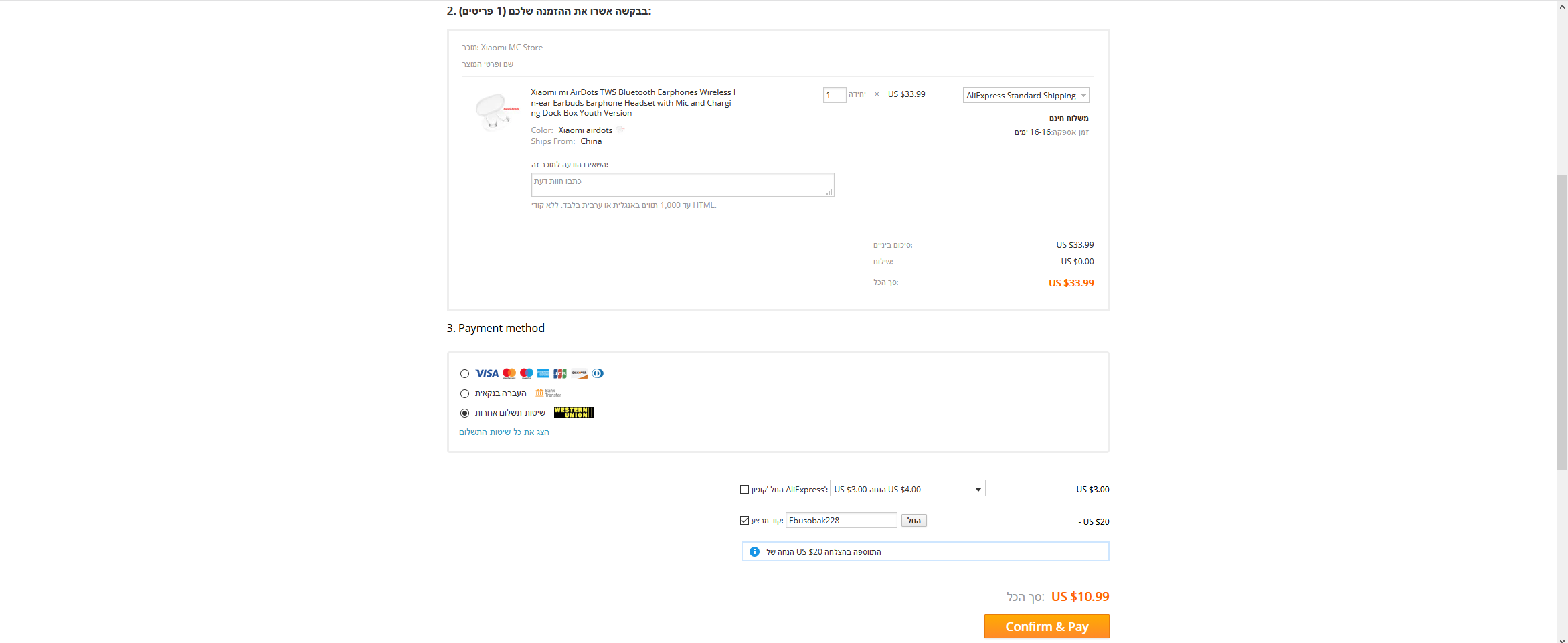
Task: Click the JCB card logo
Action: tap(560, 373)
